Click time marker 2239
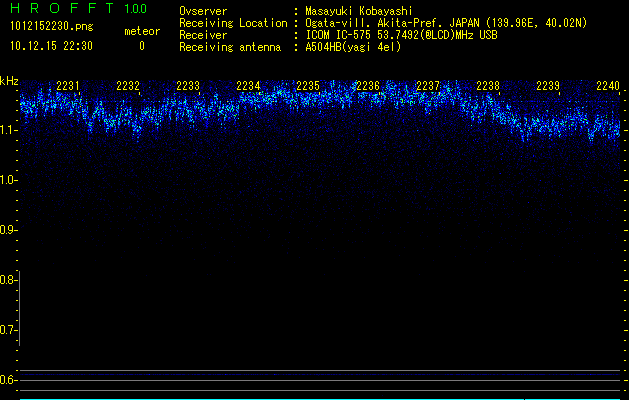The height and width of the screenshot is (400, 629). click(548, 86)
